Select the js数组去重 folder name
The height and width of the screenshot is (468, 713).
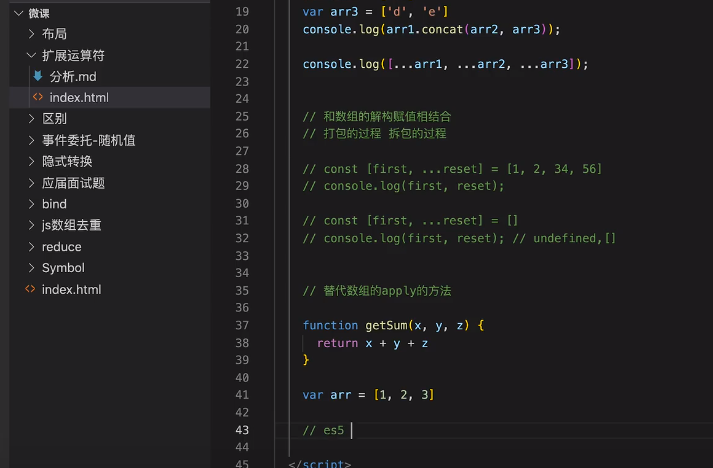point(71,225)
